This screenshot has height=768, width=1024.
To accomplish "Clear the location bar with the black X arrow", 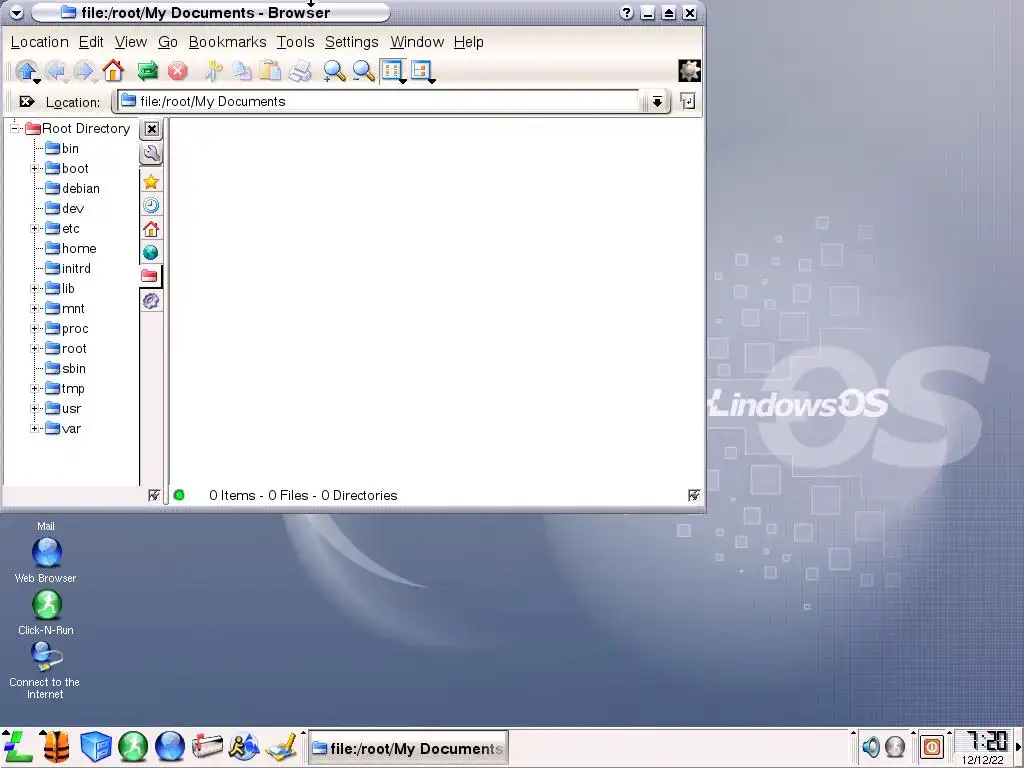I will point(27,102).
